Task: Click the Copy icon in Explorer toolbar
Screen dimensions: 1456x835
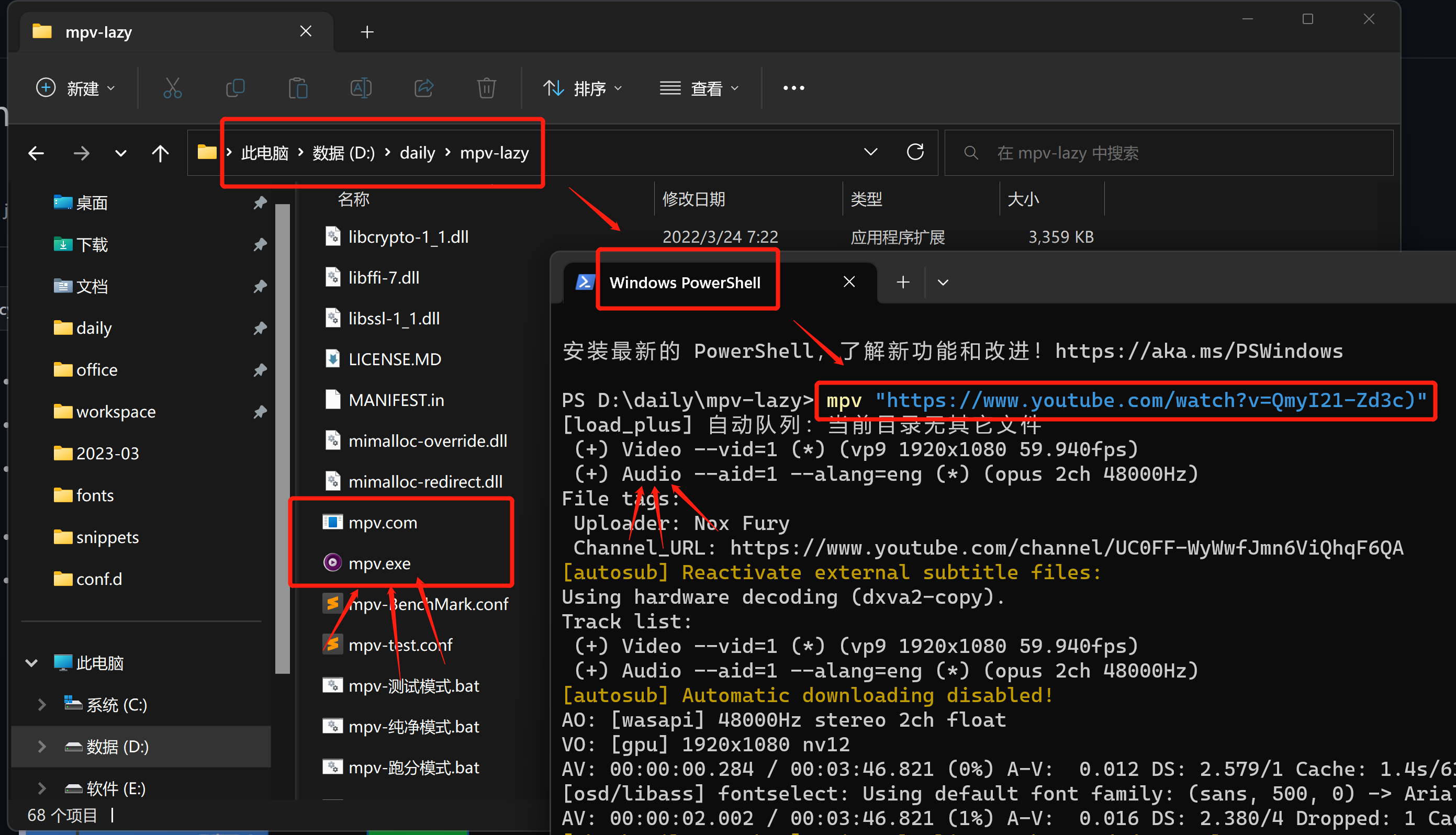Action: pos(235,88)
